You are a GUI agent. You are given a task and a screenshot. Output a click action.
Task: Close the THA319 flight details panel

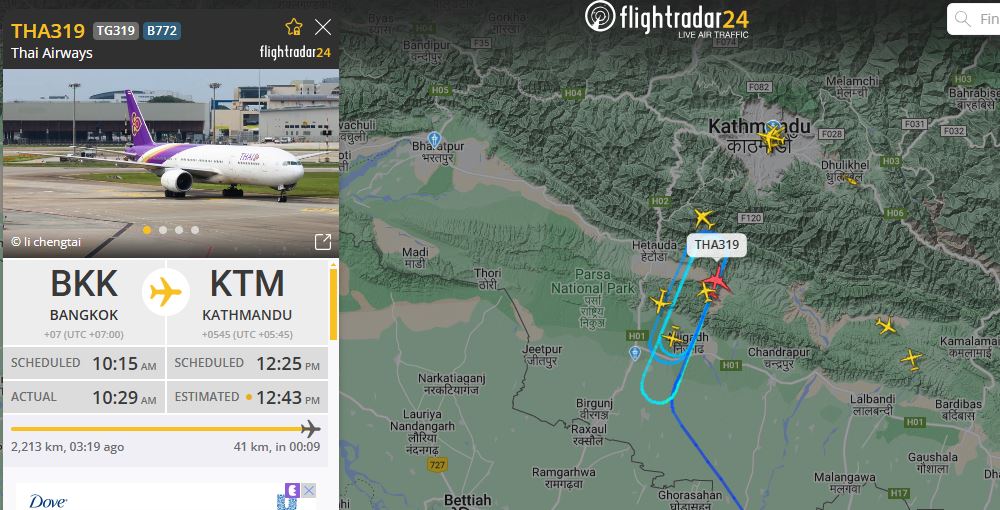coord(323,27)
